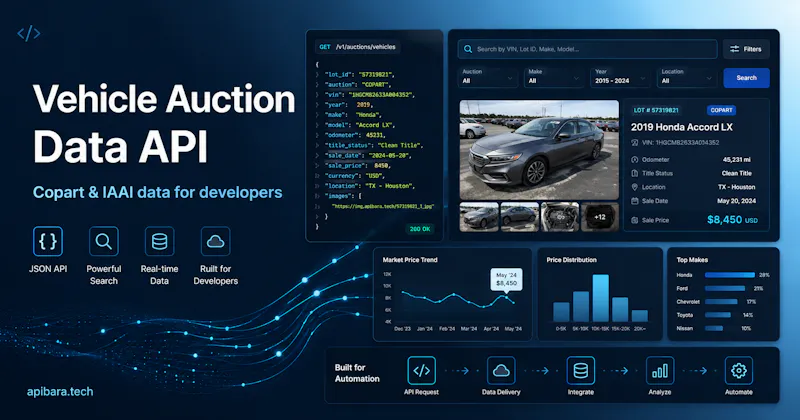Click the GET method label

click(325, 47)
